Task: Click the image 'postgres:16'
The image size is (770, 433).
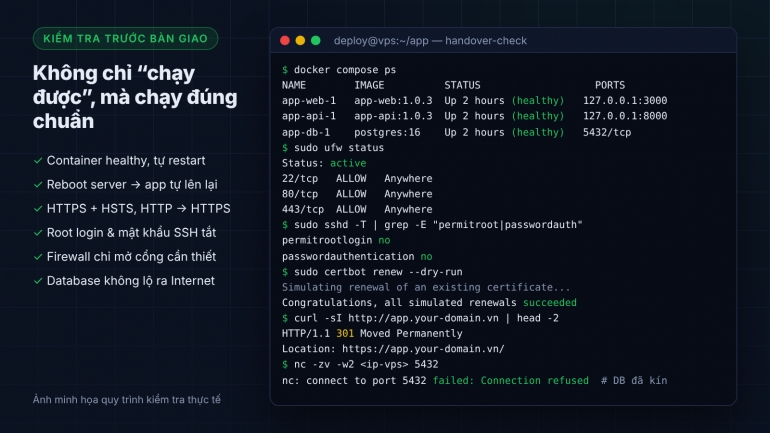Action: [387, 133]
